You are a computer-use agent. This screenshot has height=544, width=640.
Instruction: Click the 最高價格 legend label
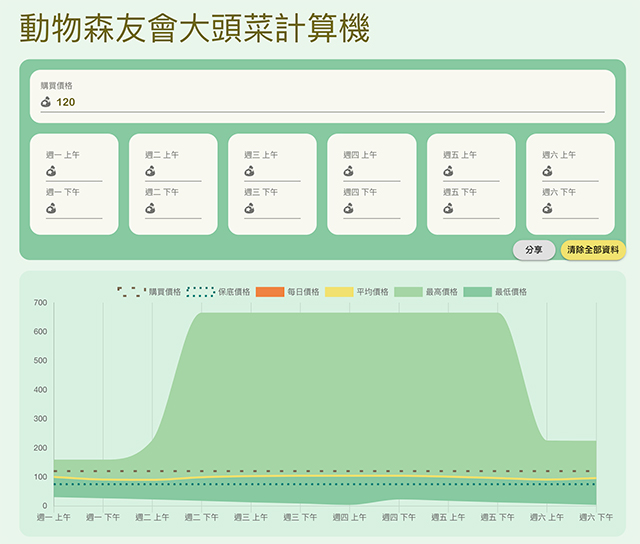coord(442,292)
